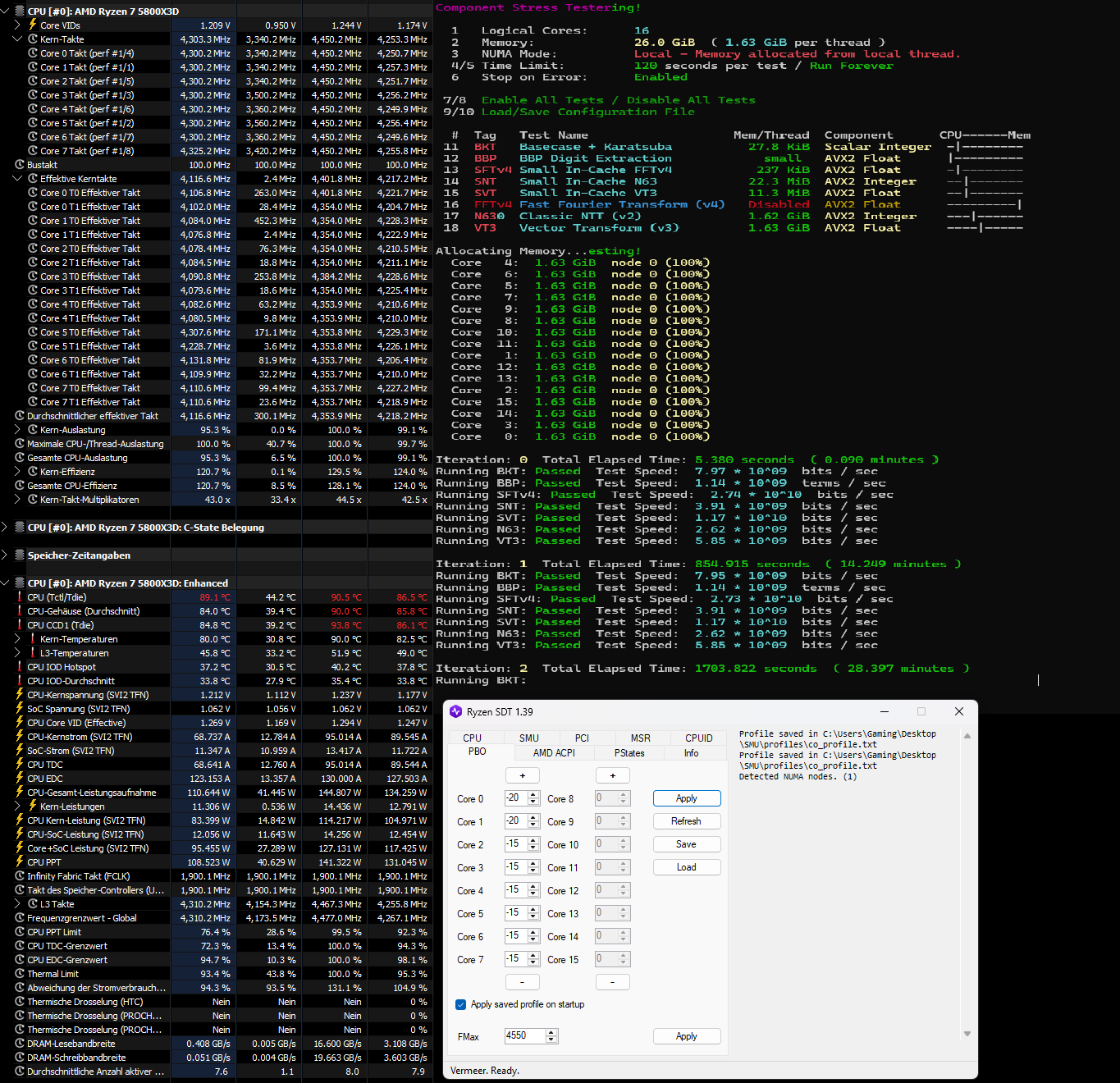Expand the Speicher-Zeitangaben section
The height and width of the screenshot is (1083, 1120).
coord(5,555)
